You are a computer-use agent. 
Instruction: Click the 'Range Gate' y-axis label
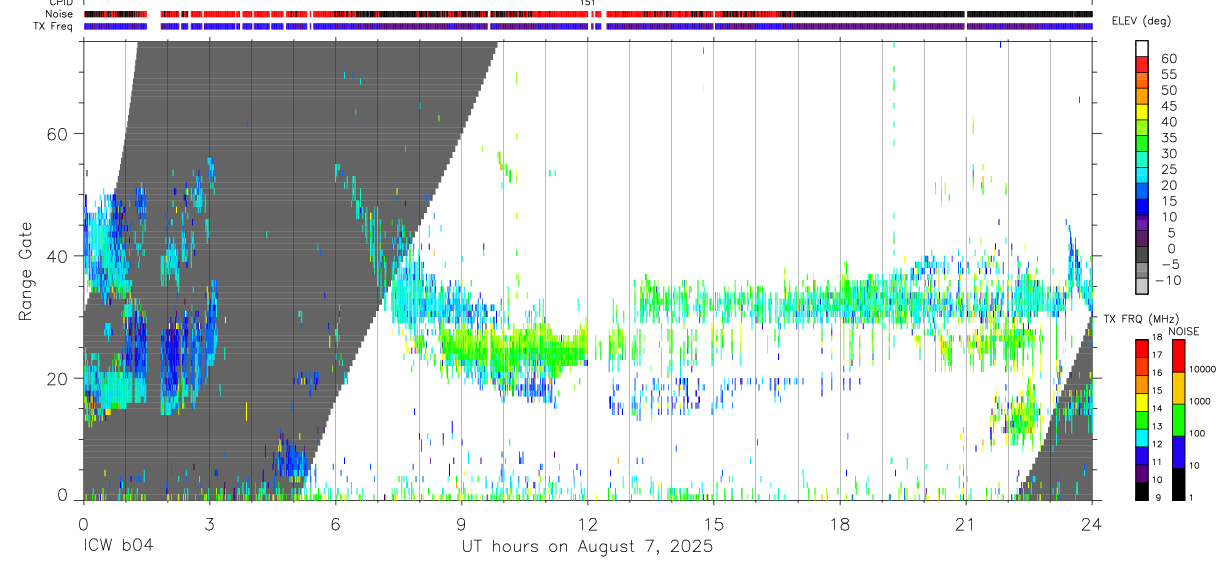(25, 270)
